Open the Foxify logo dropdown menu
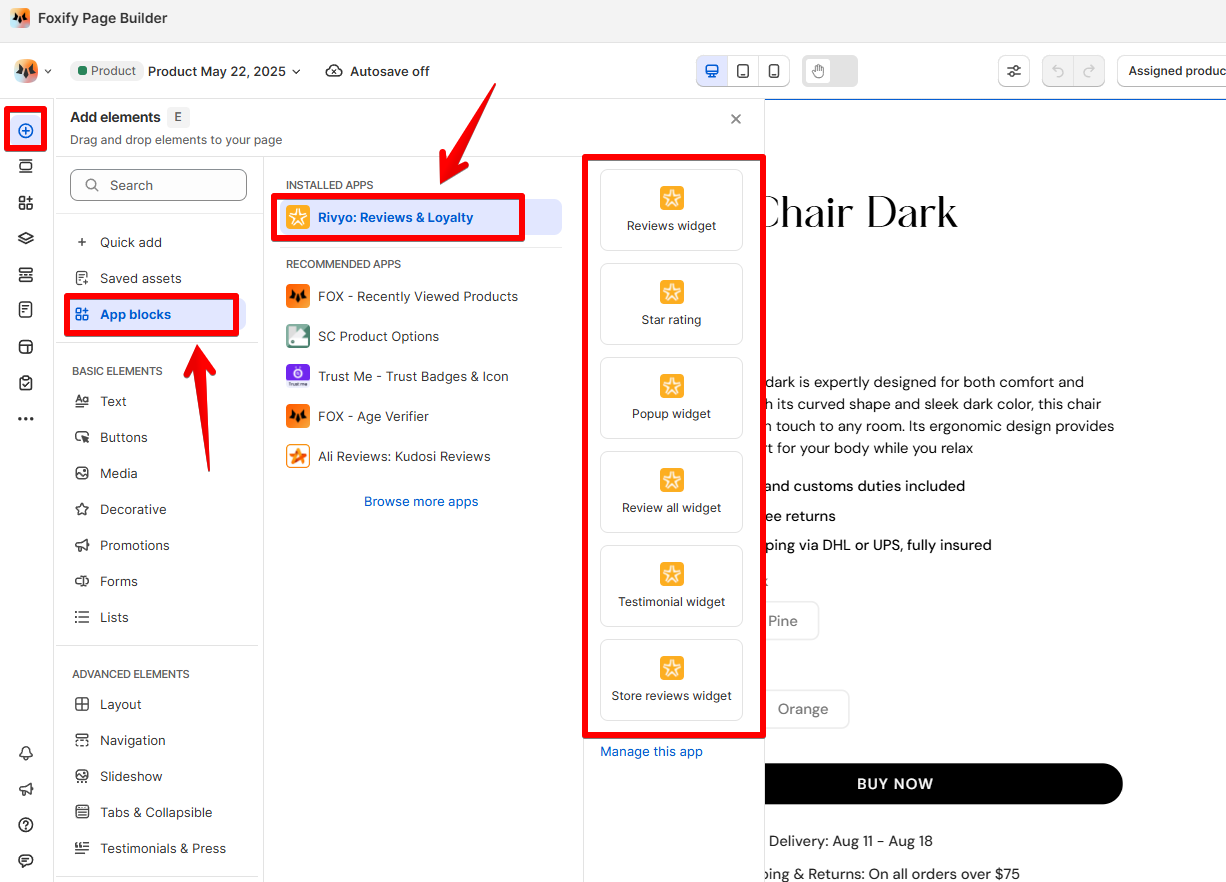Screen dimensions: 1226x882 point(33,71)
